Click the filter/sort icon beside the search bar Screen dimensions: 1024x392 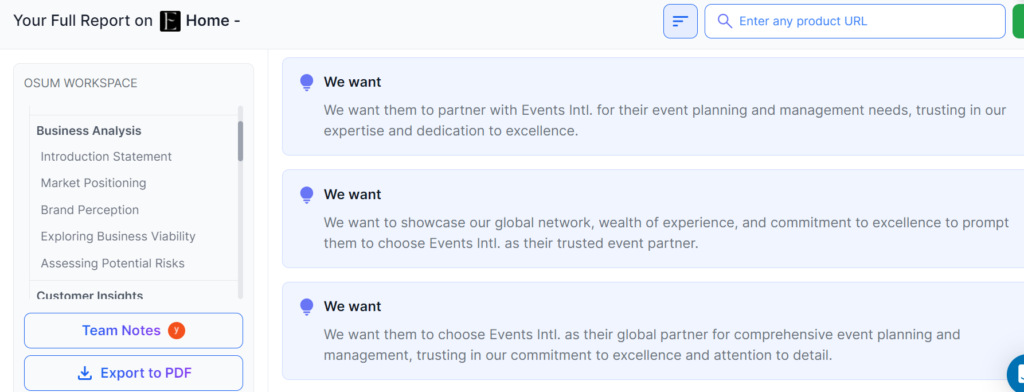click(x=680, y=21)
